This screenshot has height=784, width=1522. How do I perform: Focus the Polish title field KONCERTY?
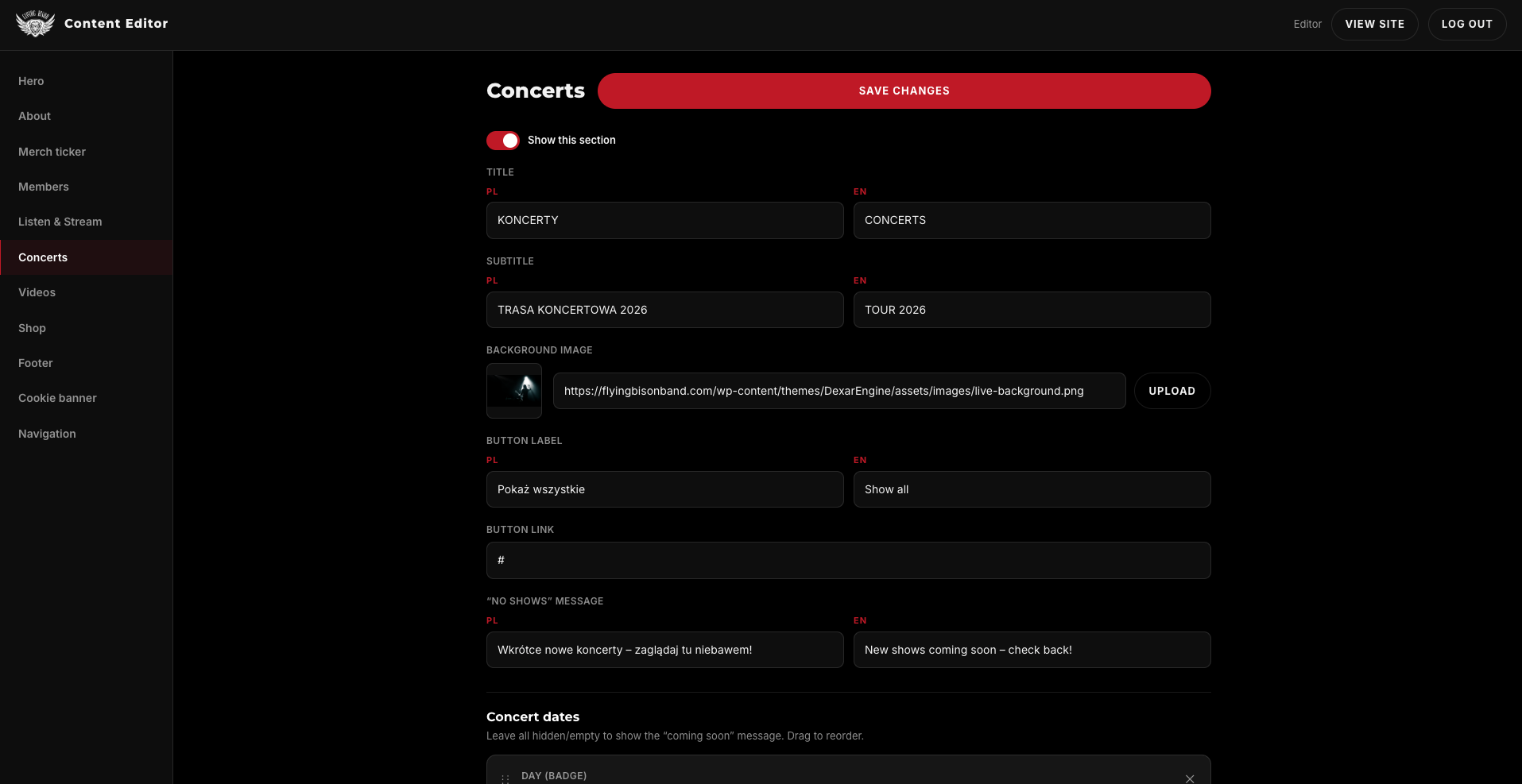point(665,220)
